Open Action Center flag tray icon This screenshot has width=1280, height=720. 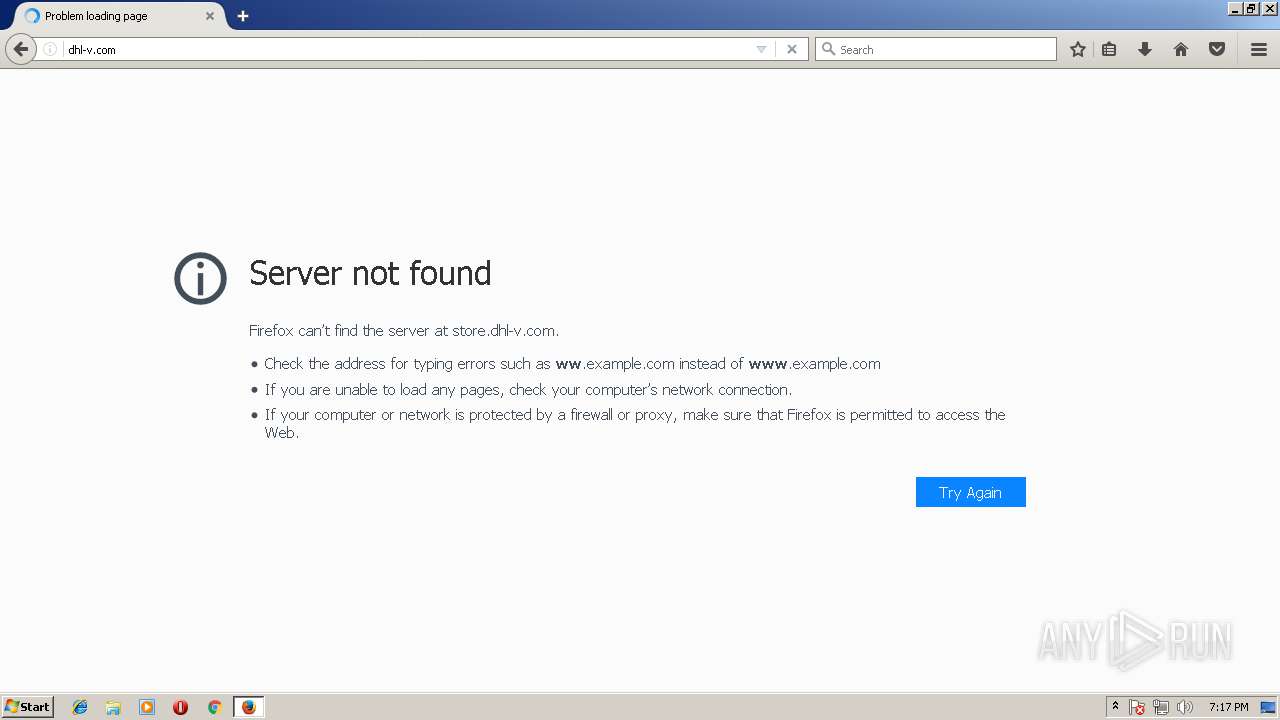tap(1137, 707)
